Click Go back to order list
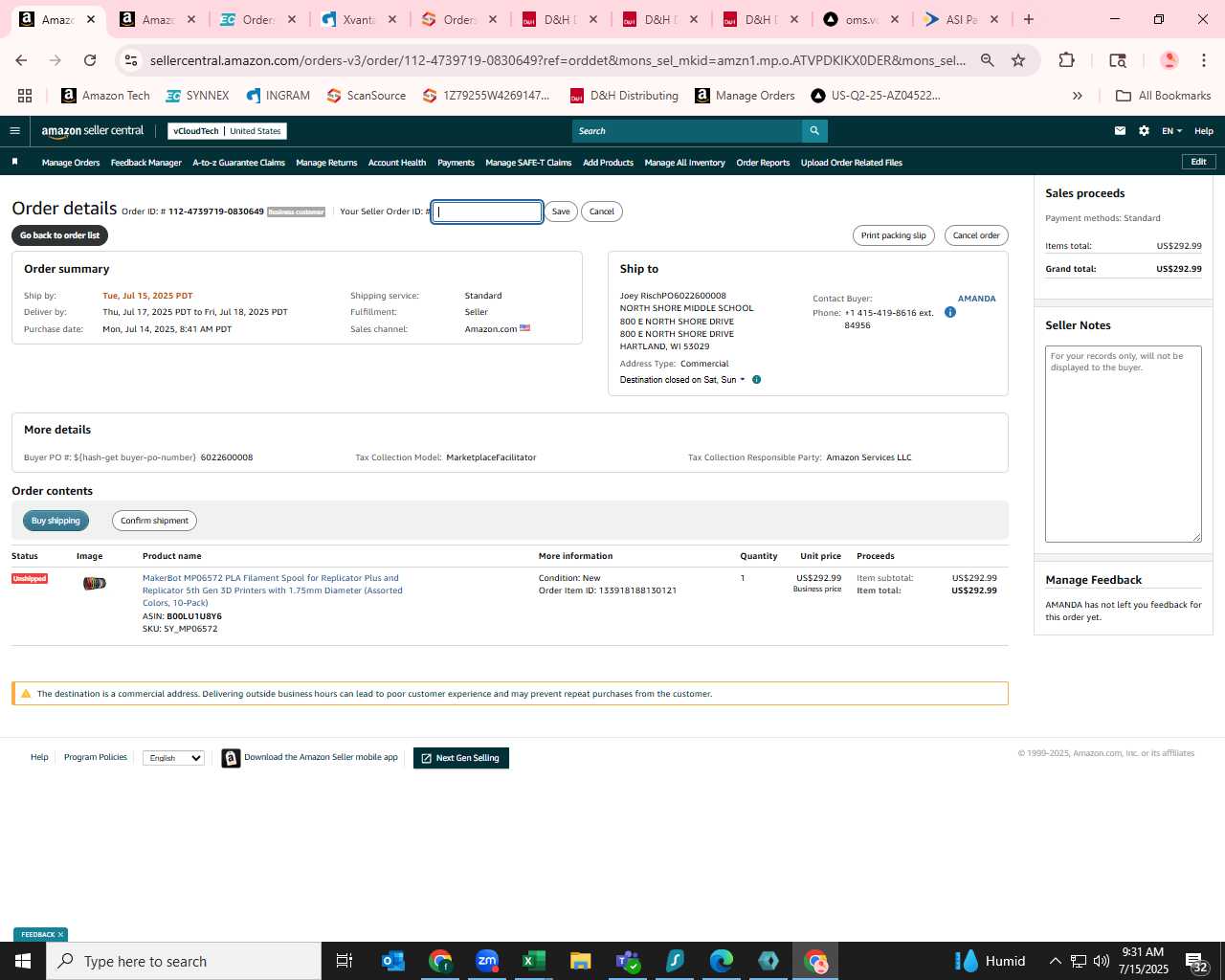1225x980 pixels. pos(59,235)
